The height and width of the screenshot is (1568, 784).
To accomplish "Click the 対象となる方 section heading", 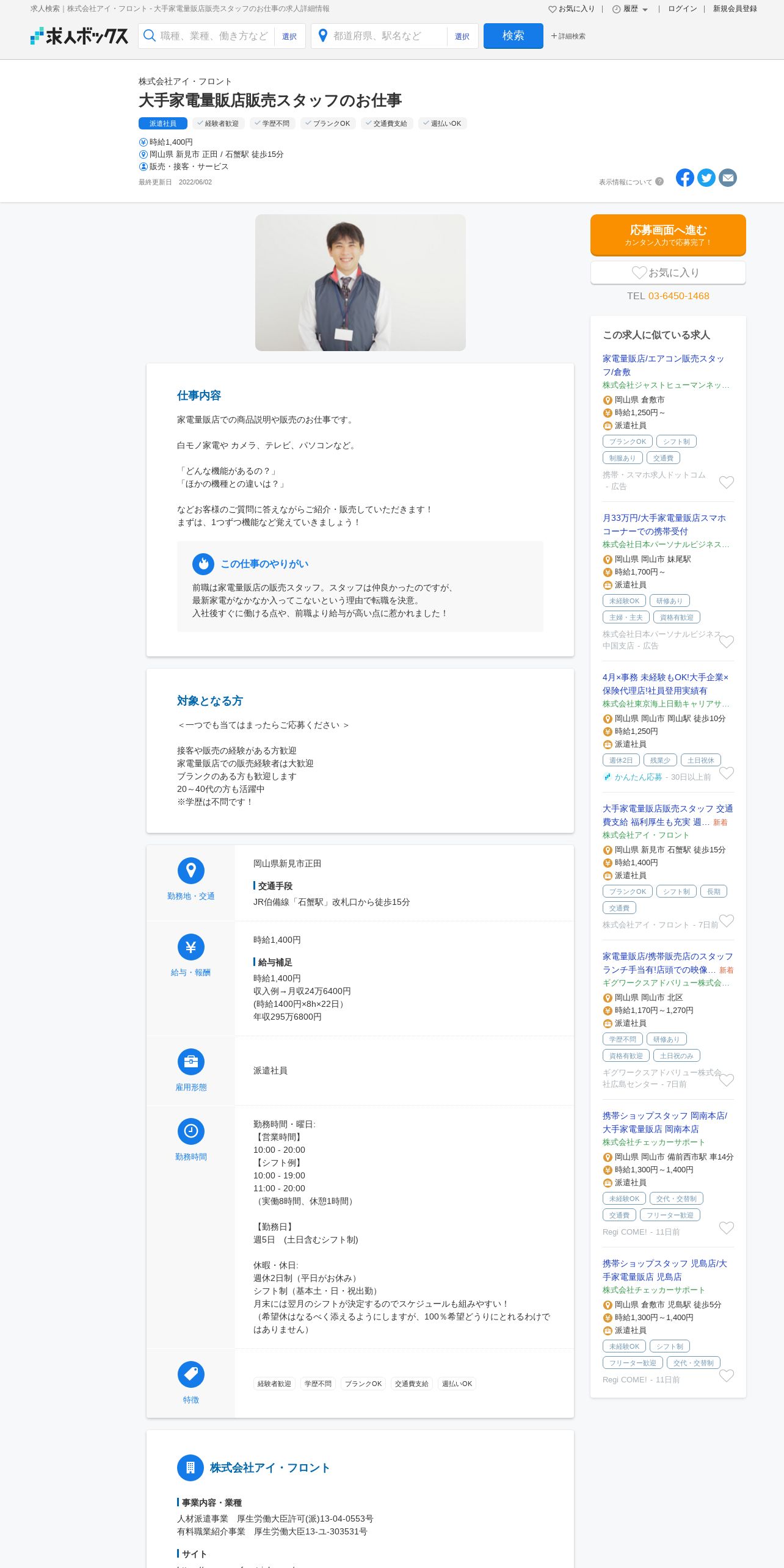I will point(210,701).
